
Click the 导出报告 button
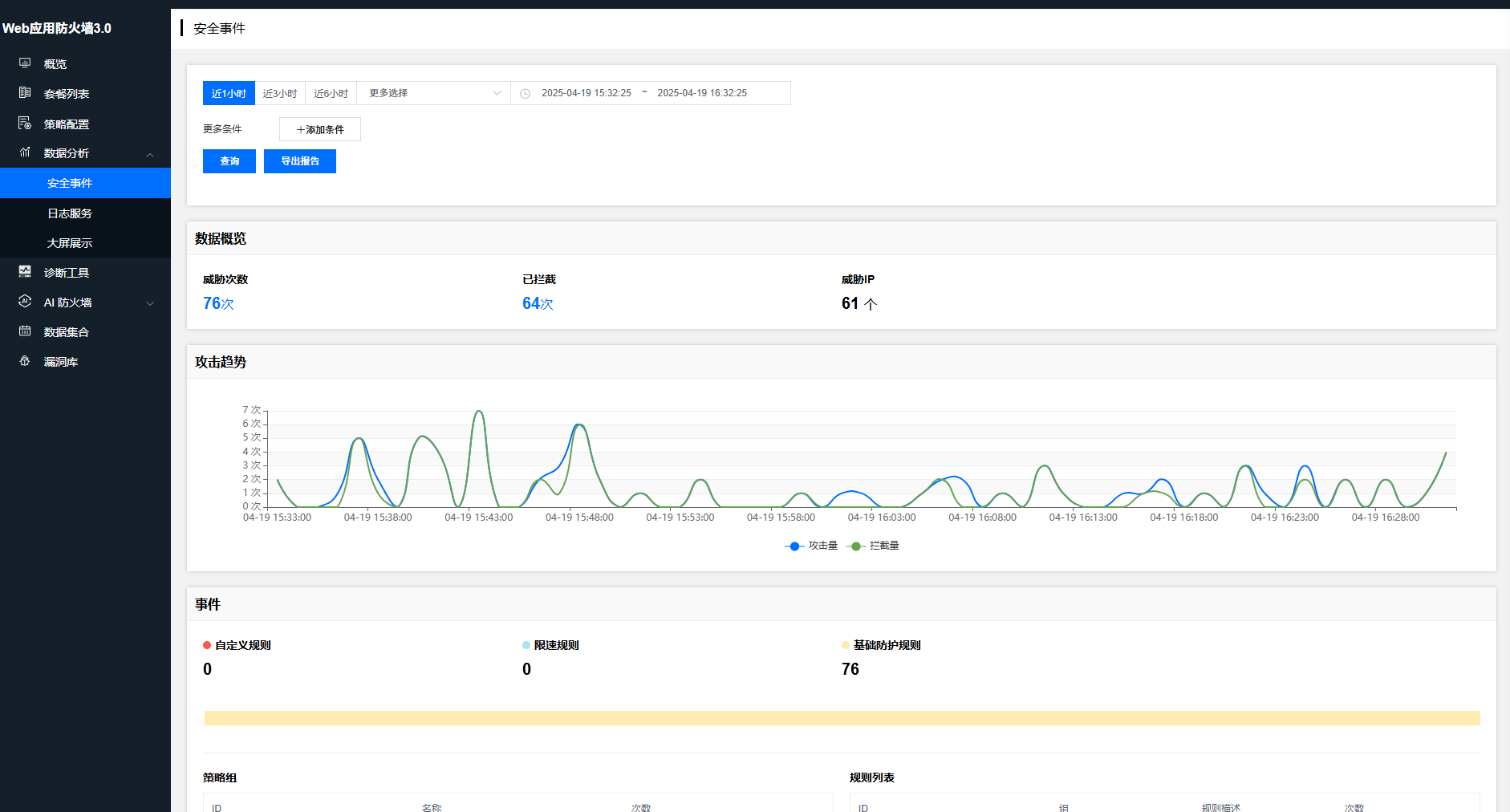coord(300,161)
